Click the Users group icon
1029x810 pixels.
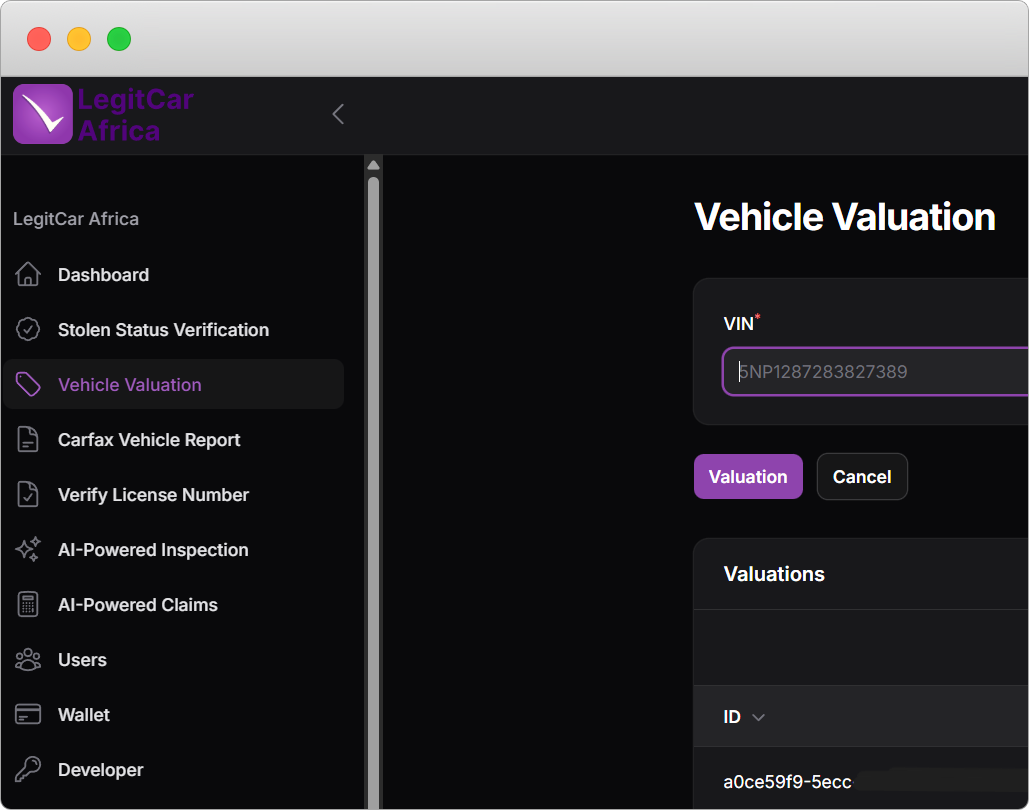coord(28,660)
